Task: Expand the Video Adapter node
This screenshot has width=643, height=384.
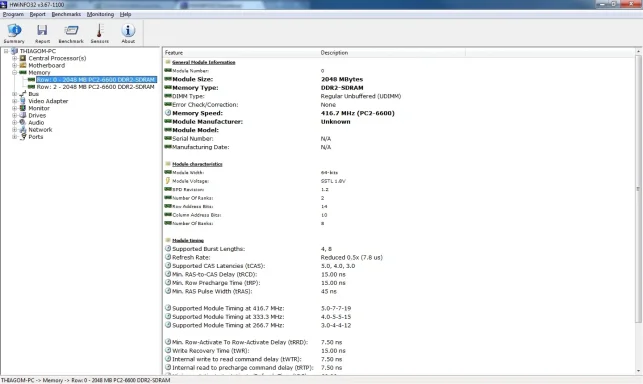Action: click(x=15, y=101)
